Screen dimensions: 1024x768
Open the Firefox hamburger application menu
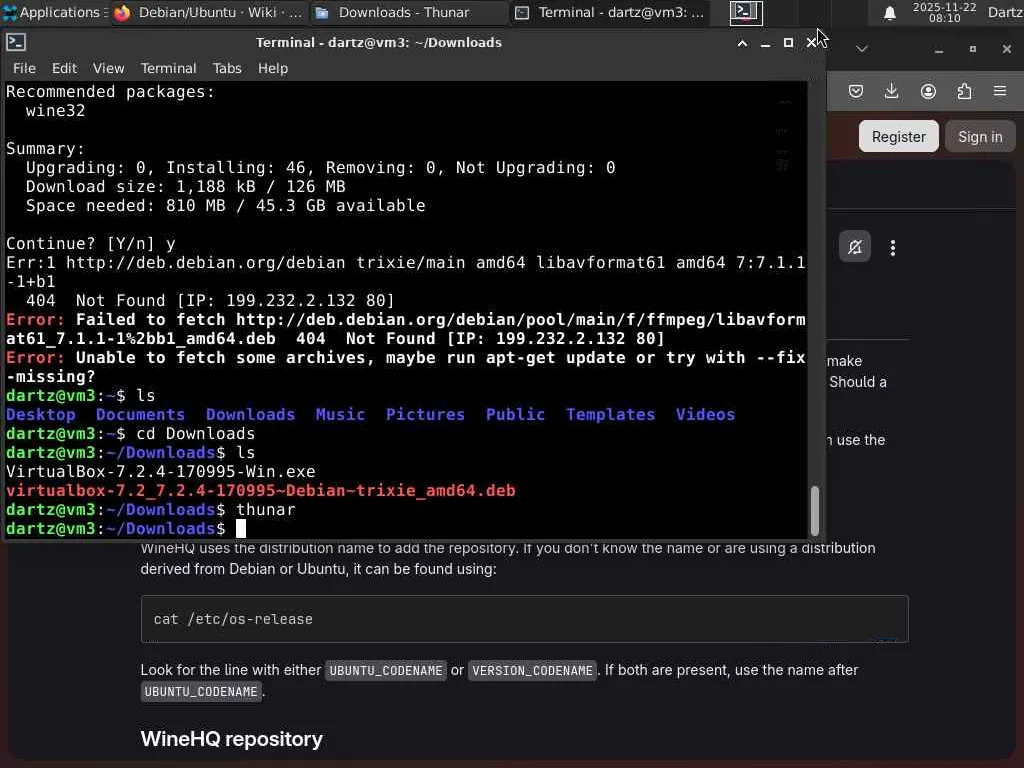click(x=1000, y=91)
